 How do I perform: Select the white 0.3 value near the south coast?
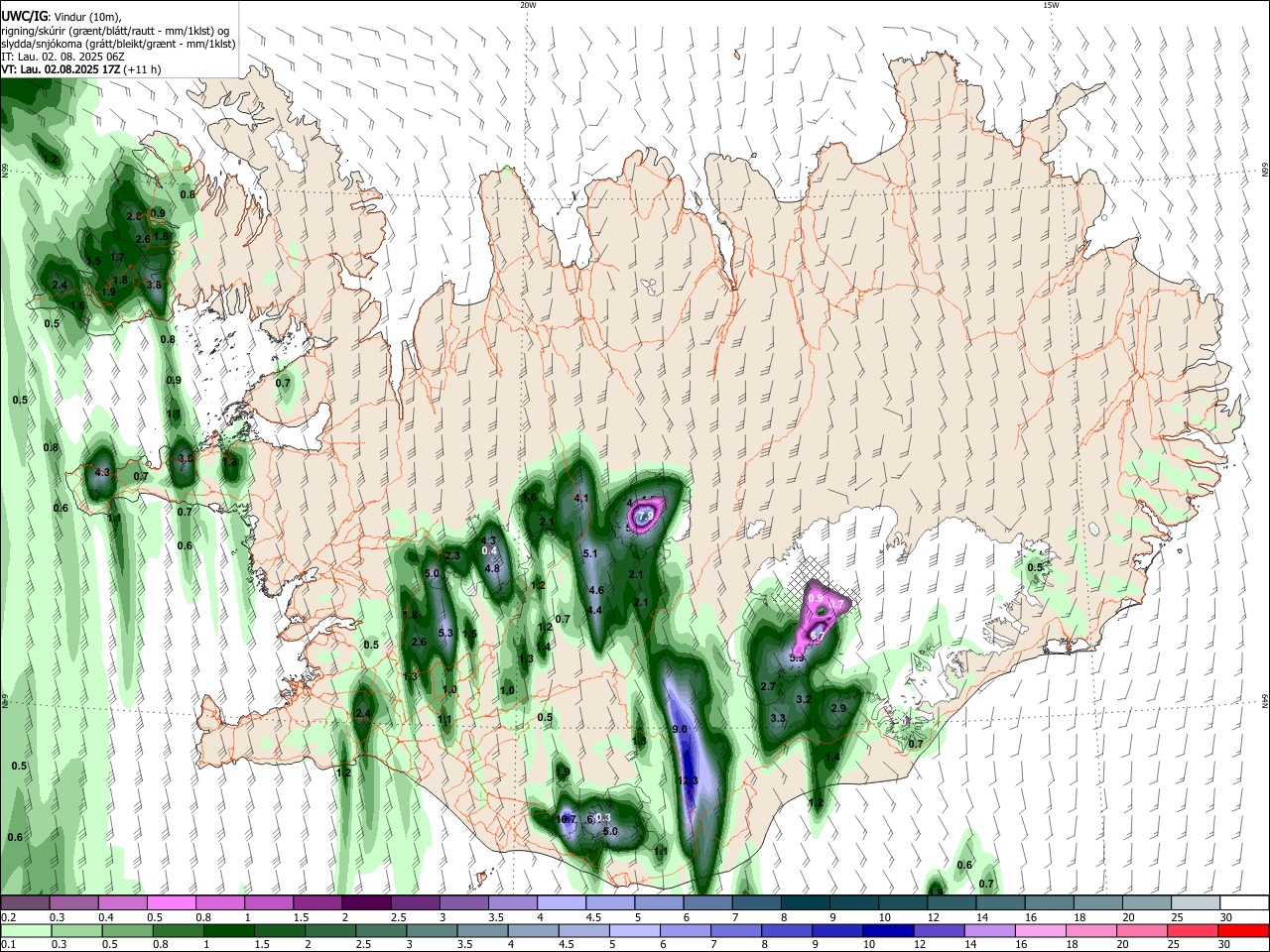point(602,818)
